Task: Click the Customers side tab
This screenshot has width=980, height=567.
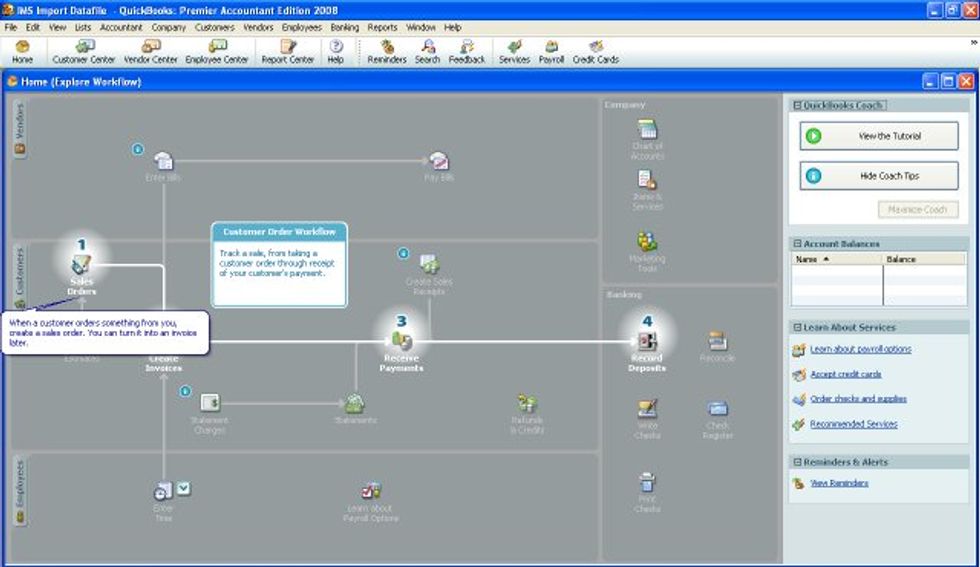Action: [x=20, y=277]
